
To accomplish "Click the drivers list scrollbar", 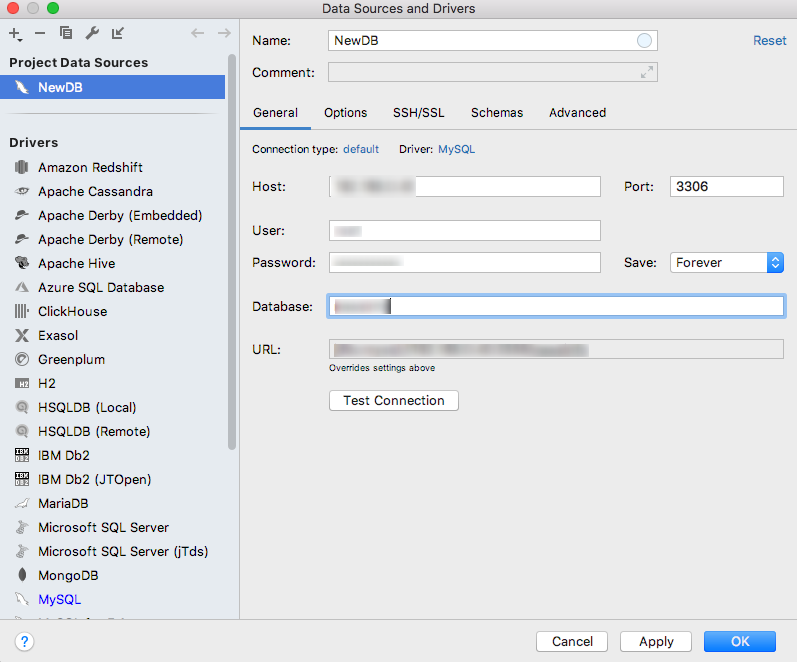I will tap(232, 252).
